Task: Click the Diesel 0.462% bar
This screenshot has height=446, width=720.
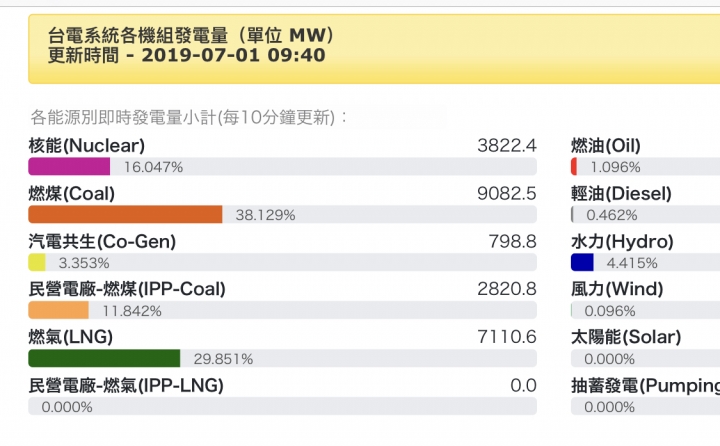Action: coord(645,215)
